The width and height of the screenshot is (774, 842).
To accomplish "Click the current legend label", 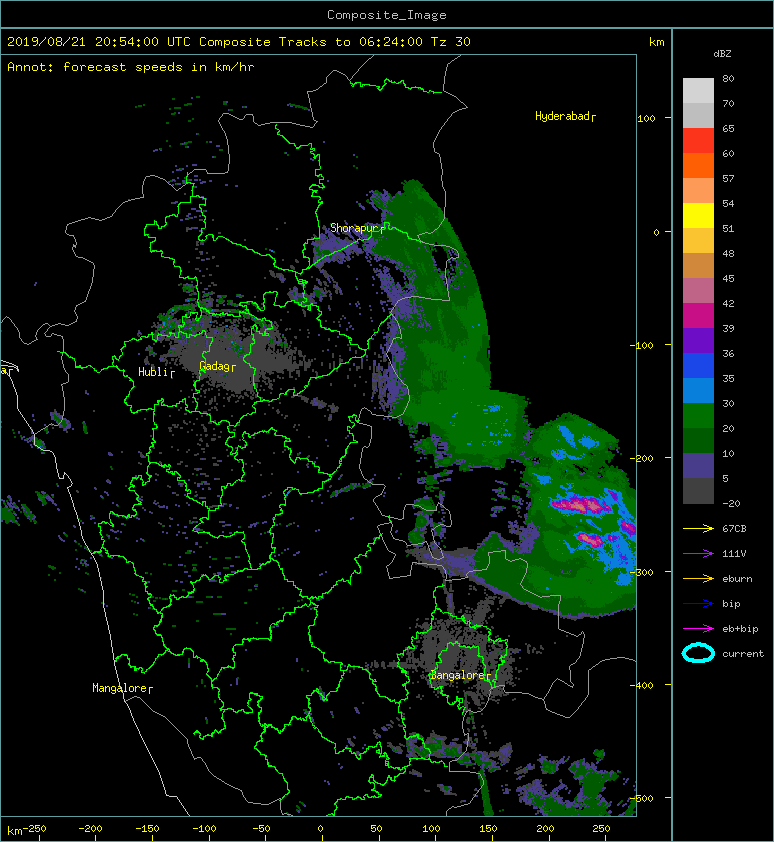I will (743, 654).
